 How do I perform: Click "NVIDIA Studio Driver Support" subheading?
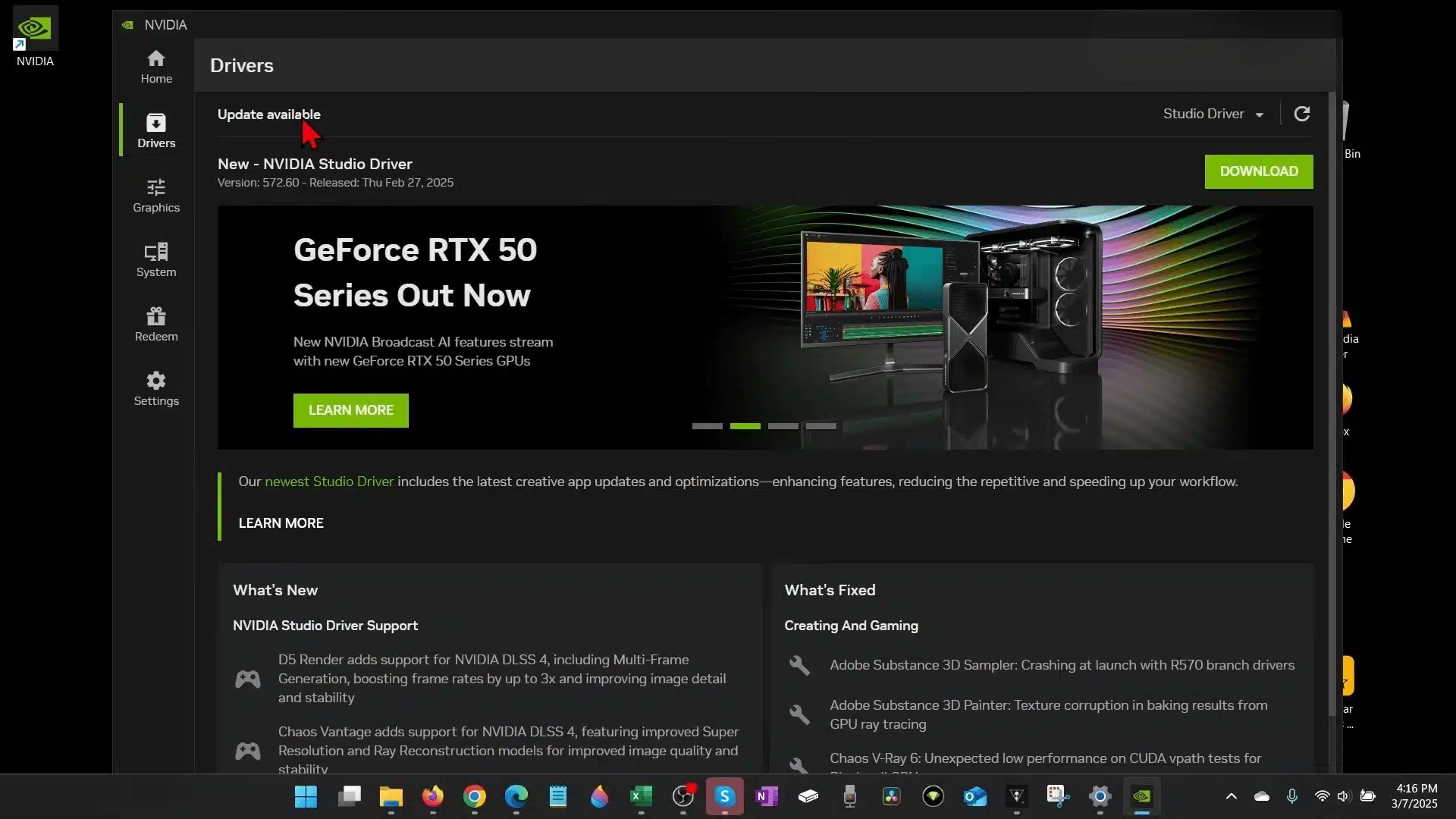pos(325,626)
